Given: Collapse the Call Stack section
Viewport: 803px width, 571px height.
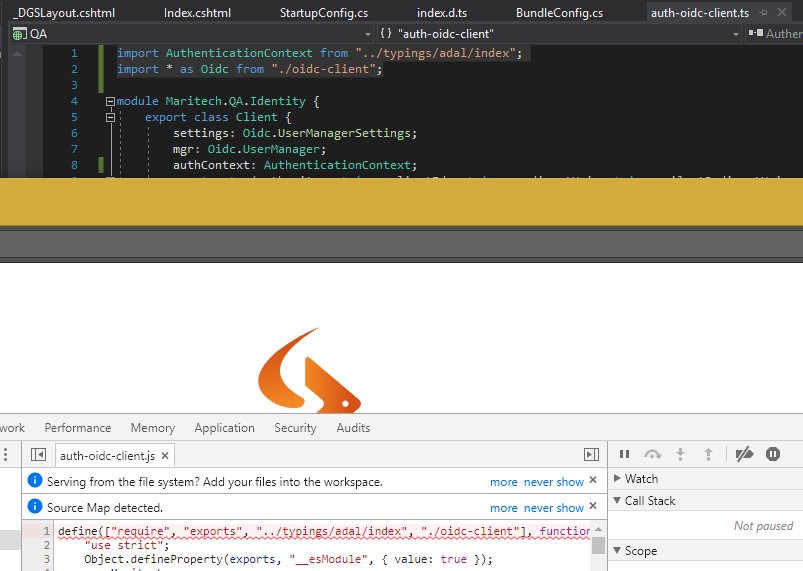Looking at the screenshot, I should [x=617, y=500].
